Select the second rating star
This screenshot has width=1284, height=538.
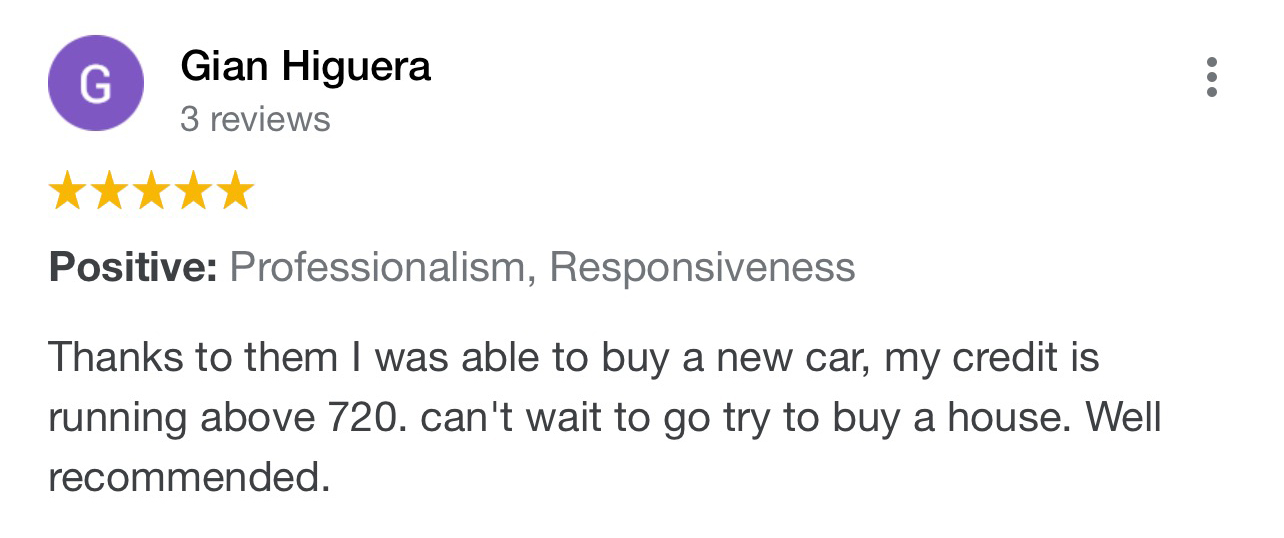tap(109, 191)
